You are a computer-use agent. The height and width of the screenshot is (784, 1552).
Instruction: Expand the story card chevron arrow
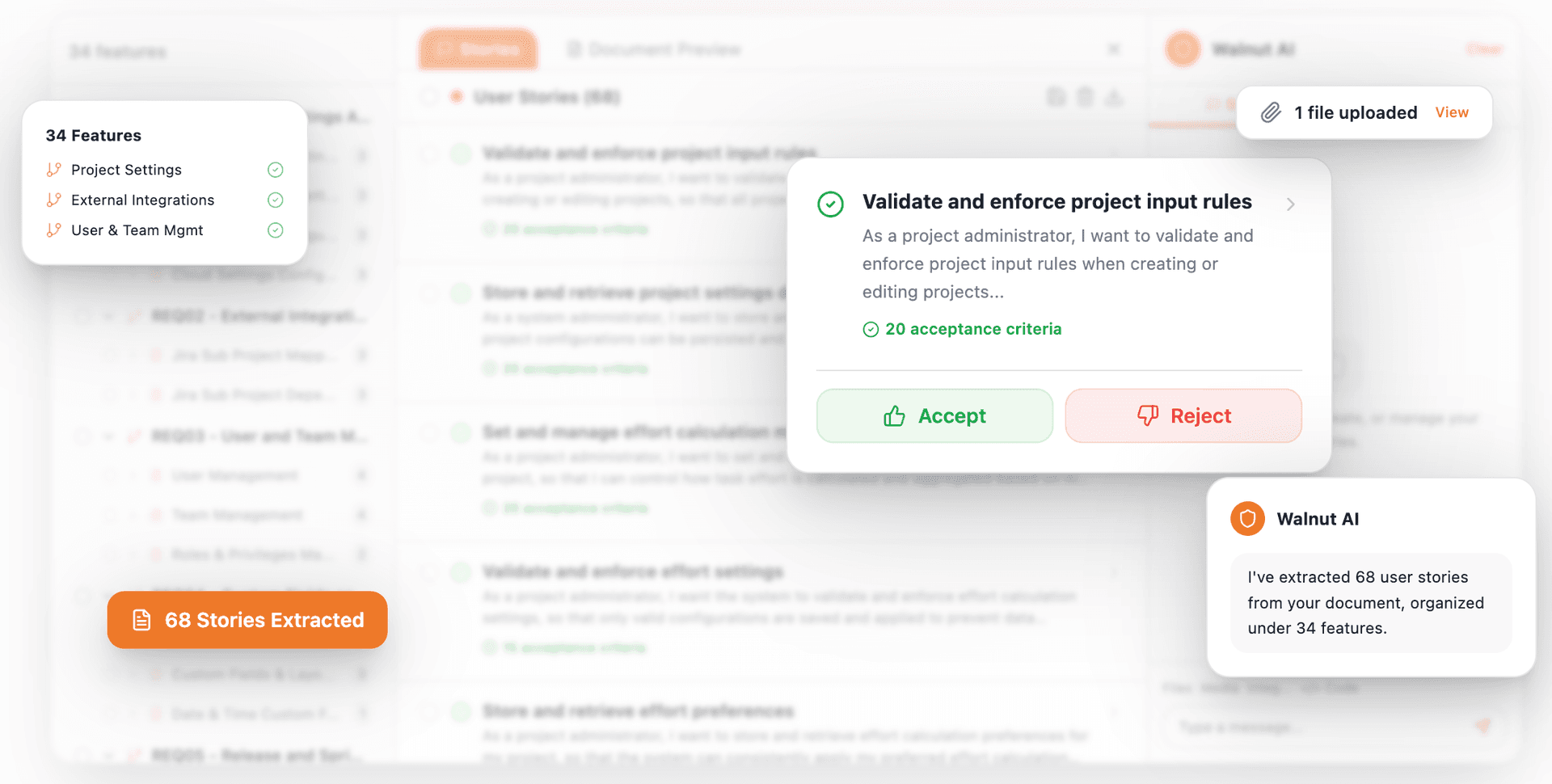[x=1291, y=204]
